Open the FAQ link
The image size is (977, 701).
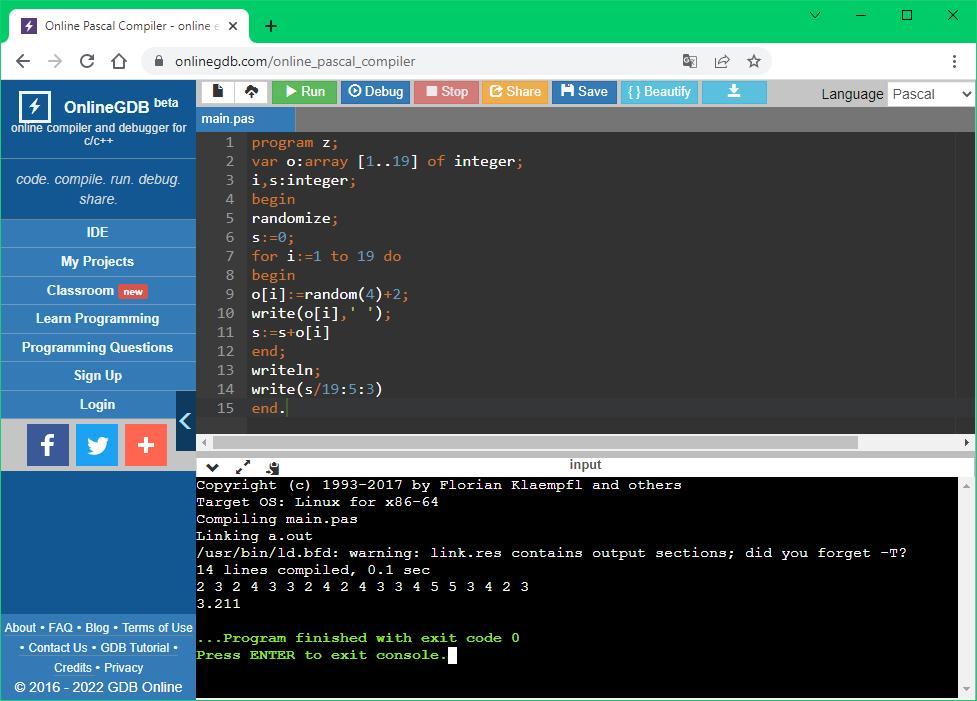pos(60,628)
